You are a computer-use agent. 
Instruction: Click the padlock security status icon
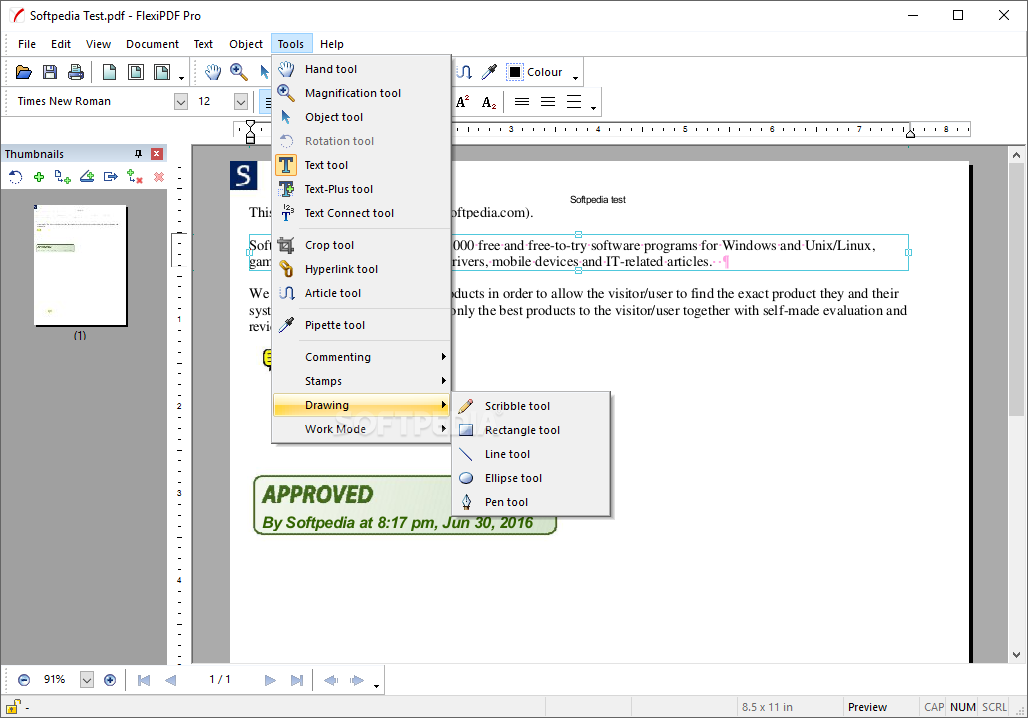click(x=13, y=707)
